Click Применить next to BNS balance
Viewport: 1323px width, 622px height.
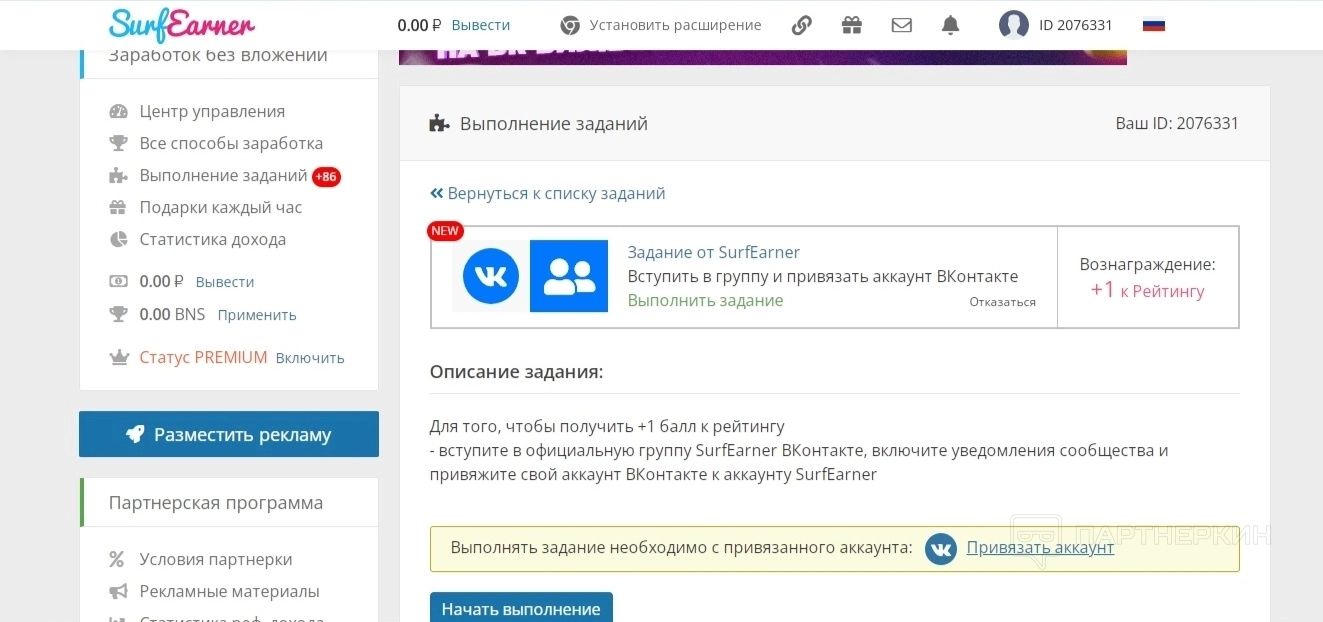pos(257,315)
